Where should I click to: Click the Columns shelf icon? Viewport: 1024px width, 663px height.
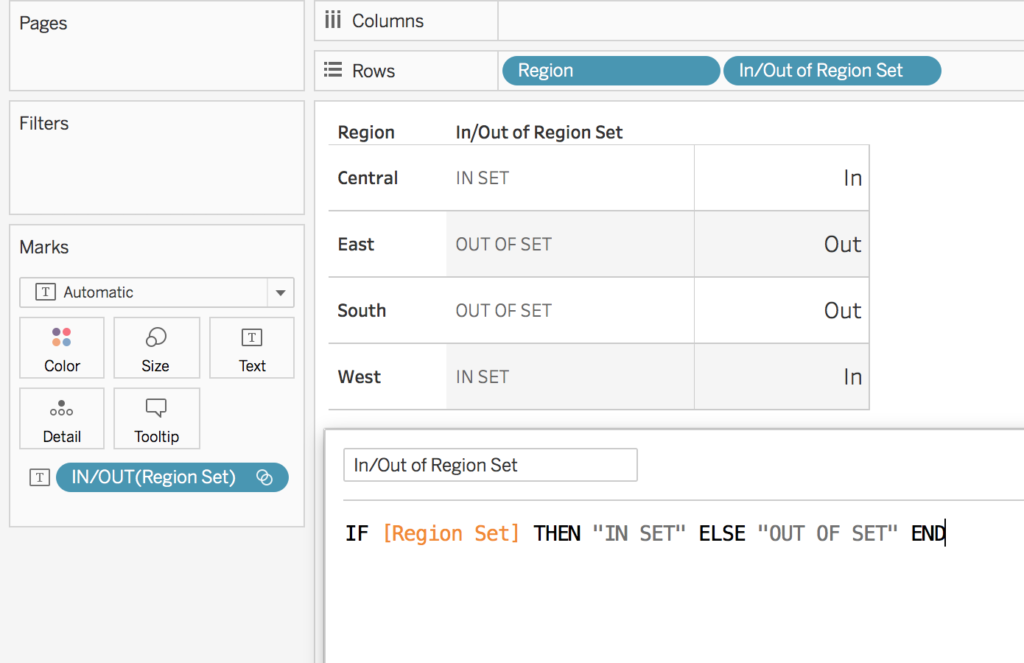point(333,21)
